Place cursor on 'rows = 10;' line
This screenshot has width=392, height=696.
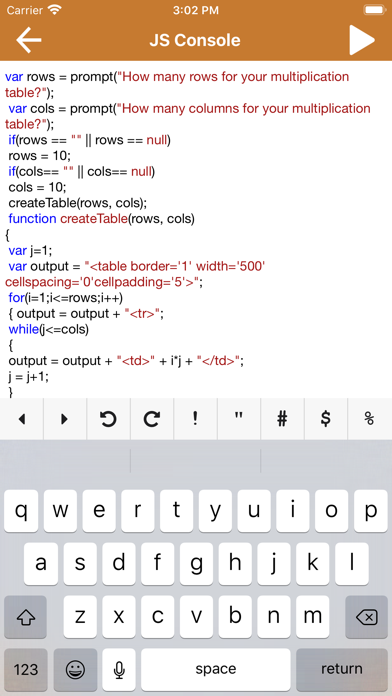40,156
